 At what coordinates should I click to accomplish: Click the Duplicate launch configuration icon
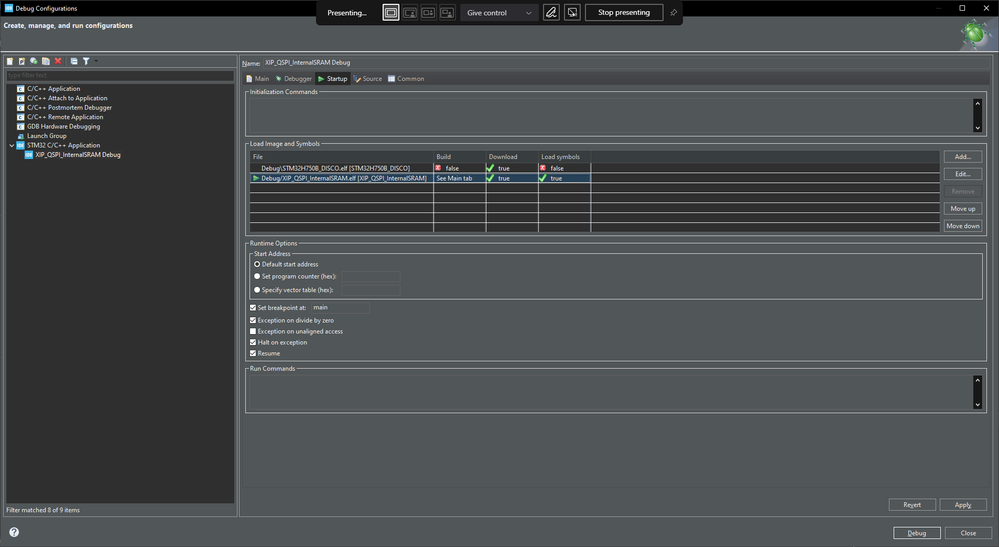coord(46,62)
